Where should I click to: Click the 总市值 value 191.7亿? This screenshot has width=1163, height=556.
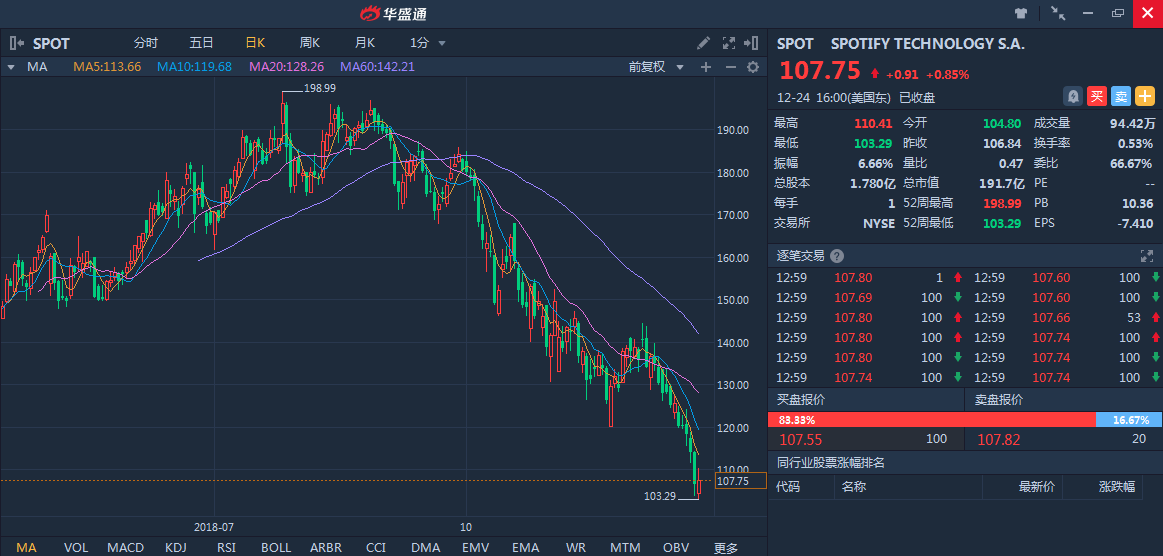(1001, 182)
